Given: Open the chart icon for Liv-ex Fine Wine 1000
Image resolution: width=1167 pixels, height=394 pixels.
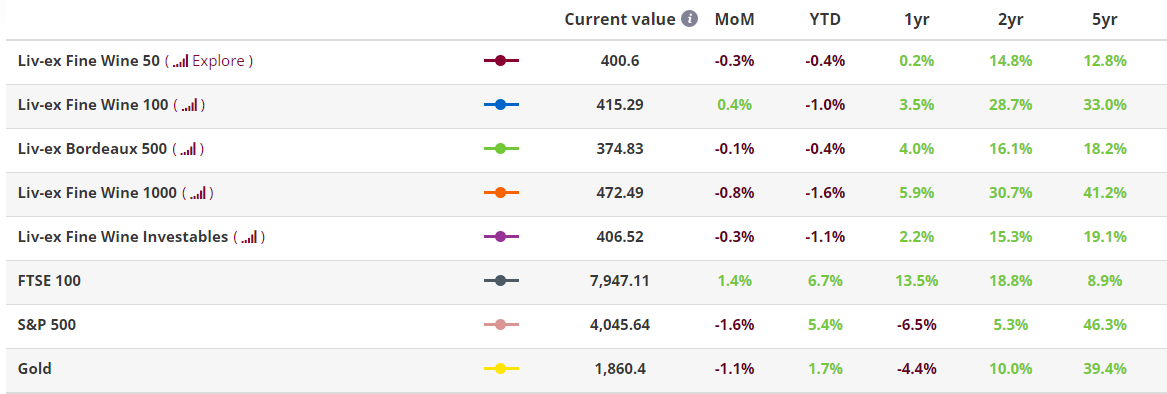Looking at the screenshot, I should pyautogui.click(x=197, y=194).
